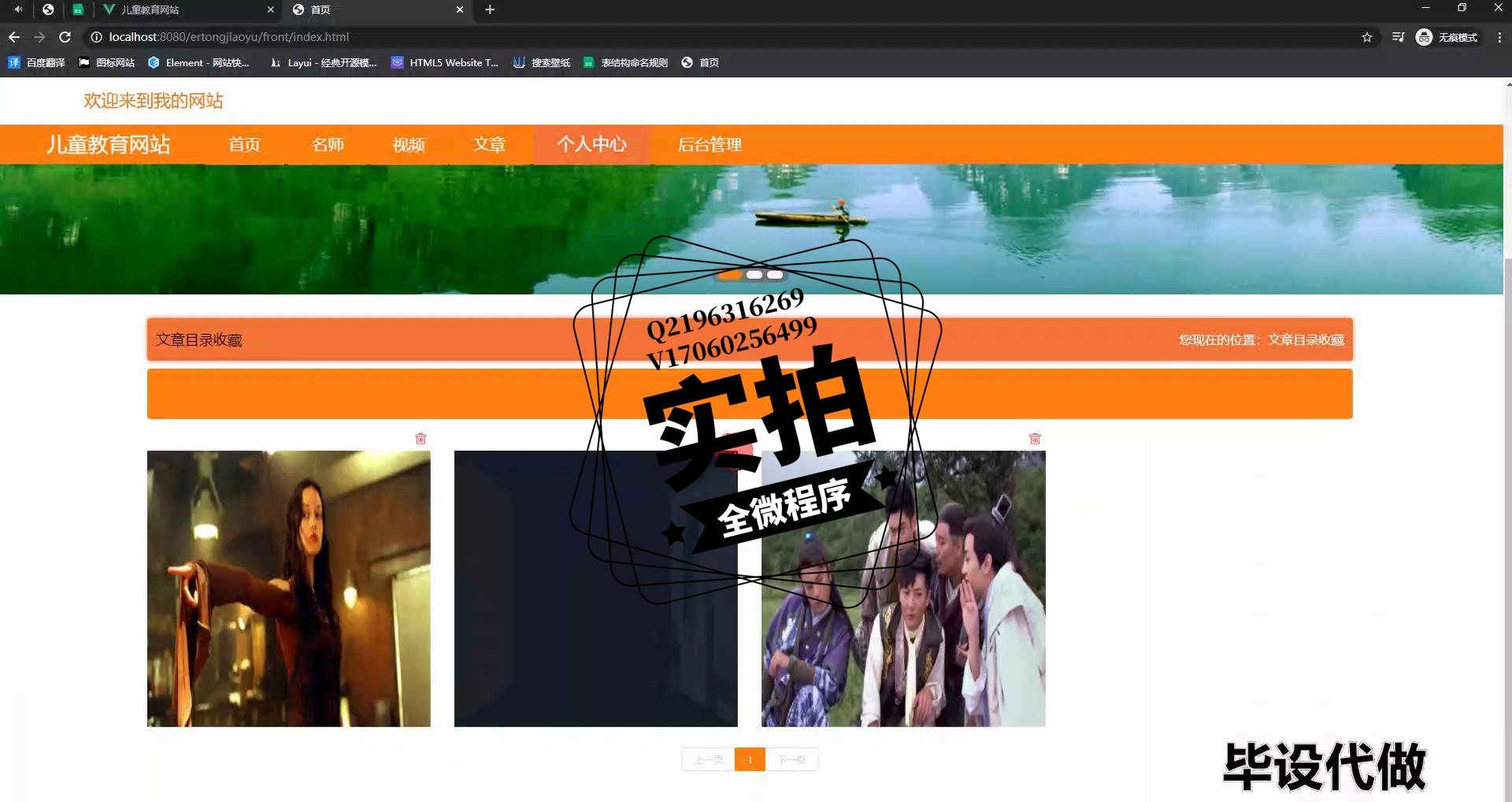Open the Chrome three-dot menu
This screenshot has width=1512, height=802.
1499,37
